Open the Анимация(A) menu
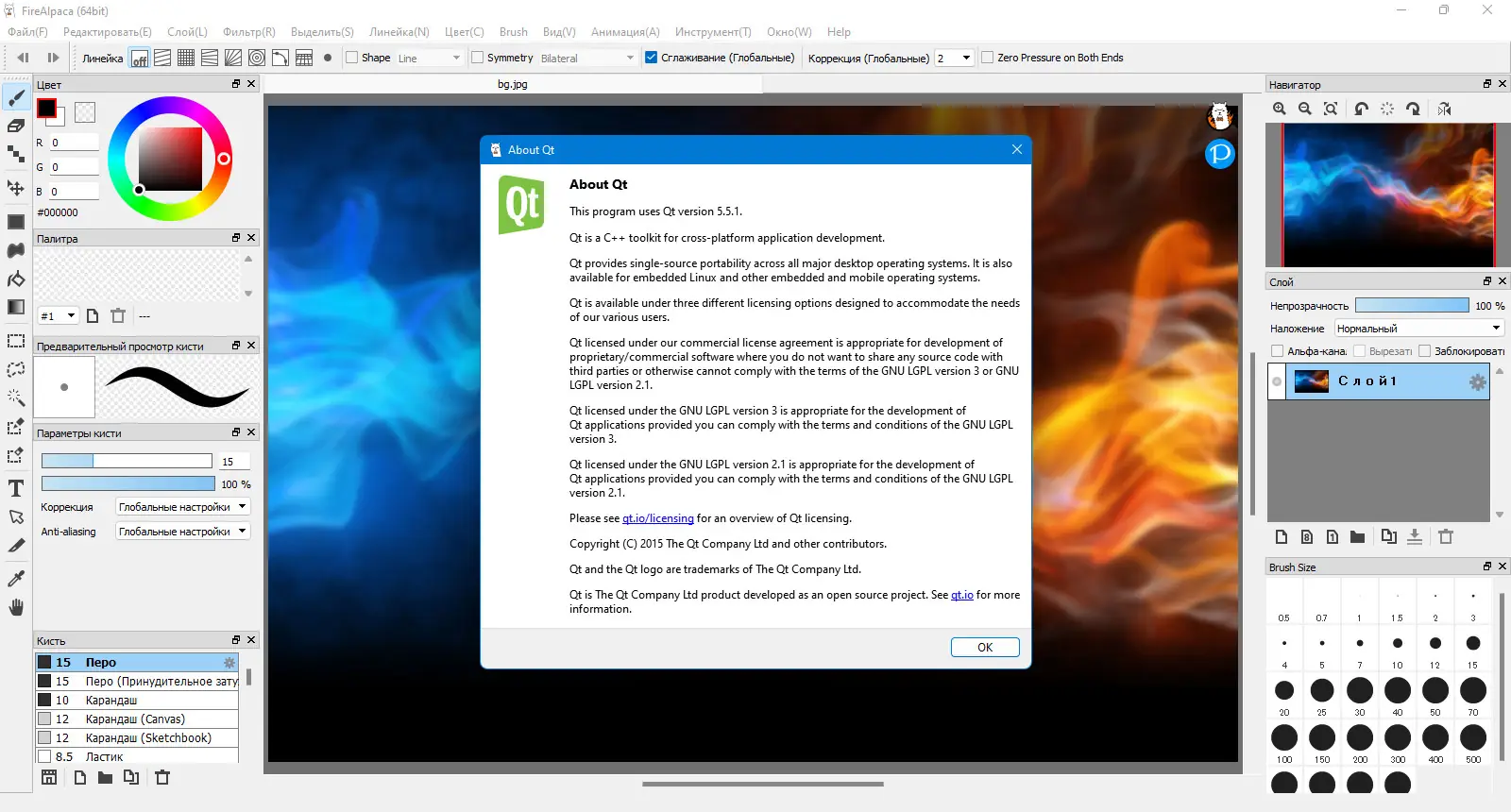 tap(625, 32)
